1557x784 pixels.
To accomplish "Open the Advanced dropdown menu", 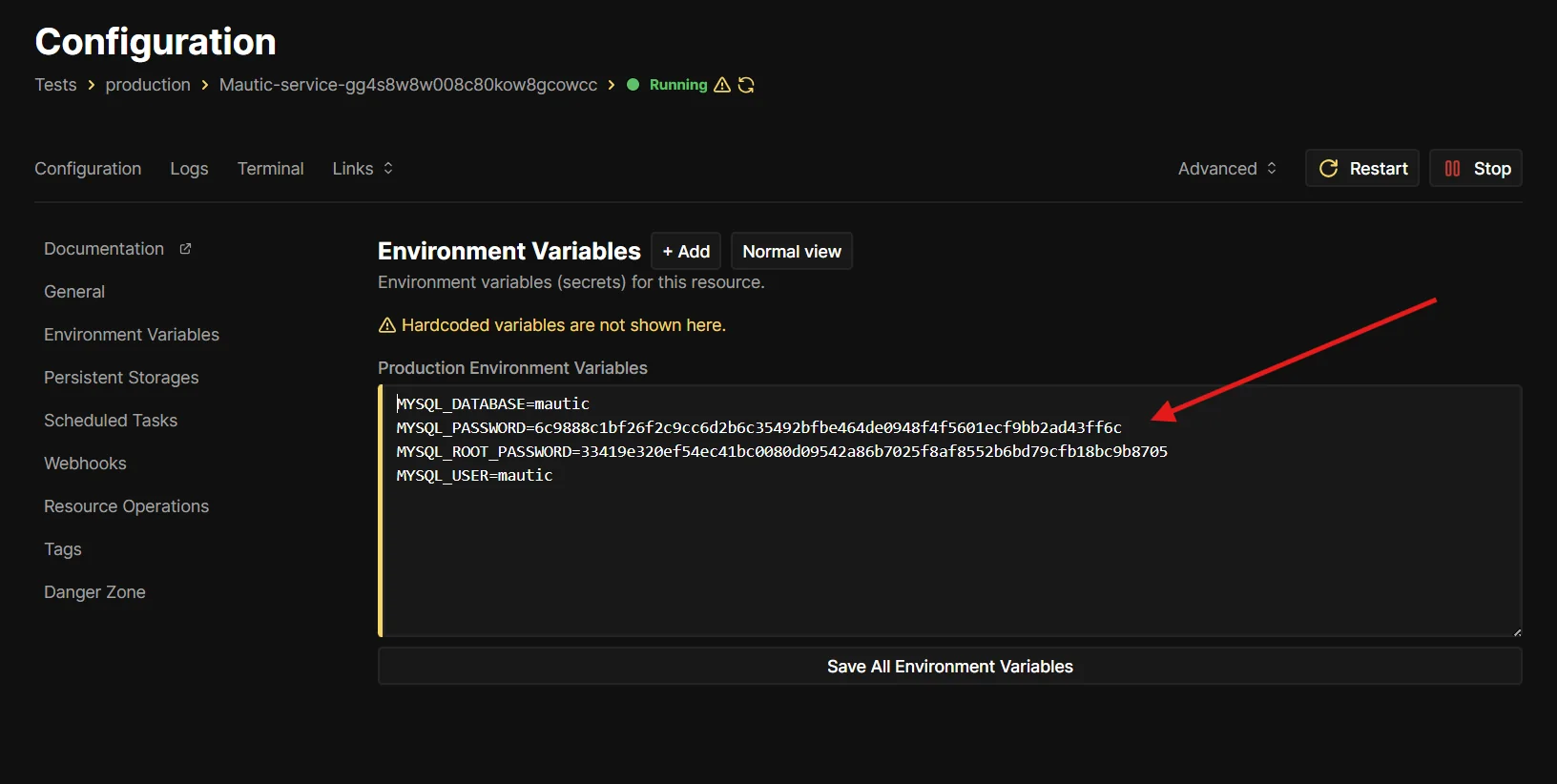I will click(1228, 169).
